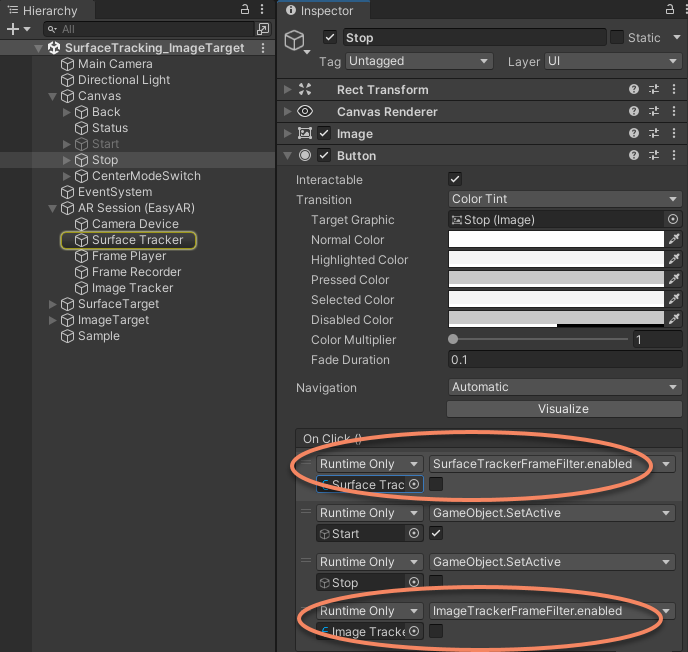This screenshot has width=688, height=652.
Task: Open the Layer UI dropdown
Action: [612, 62]
